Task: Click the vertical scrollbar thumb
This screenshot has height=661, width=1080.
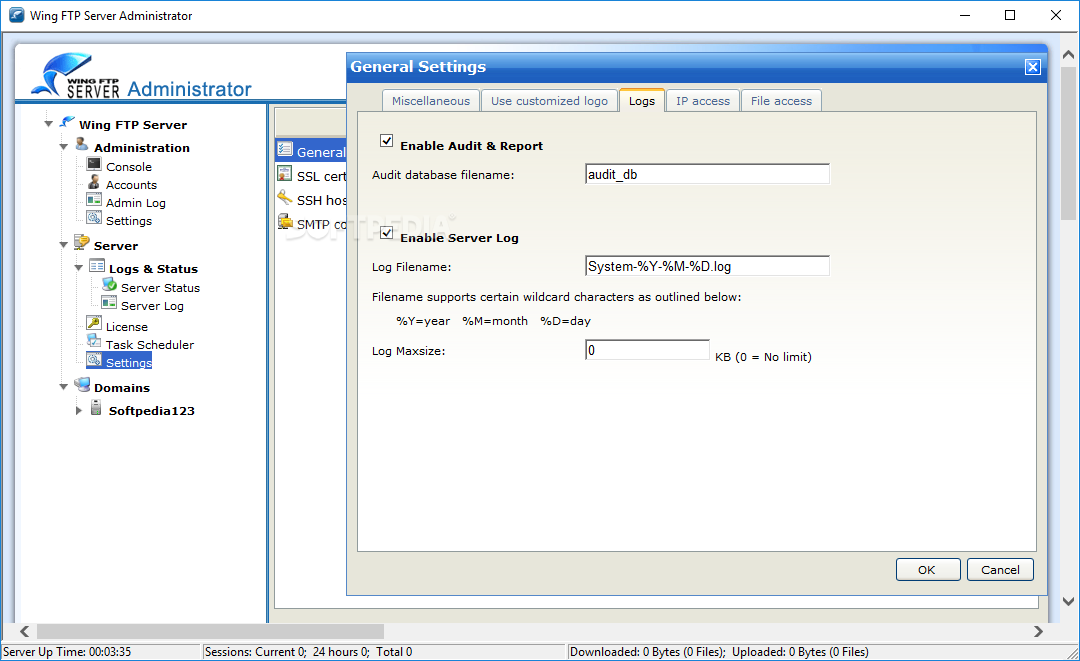Action: (1068, 143)
